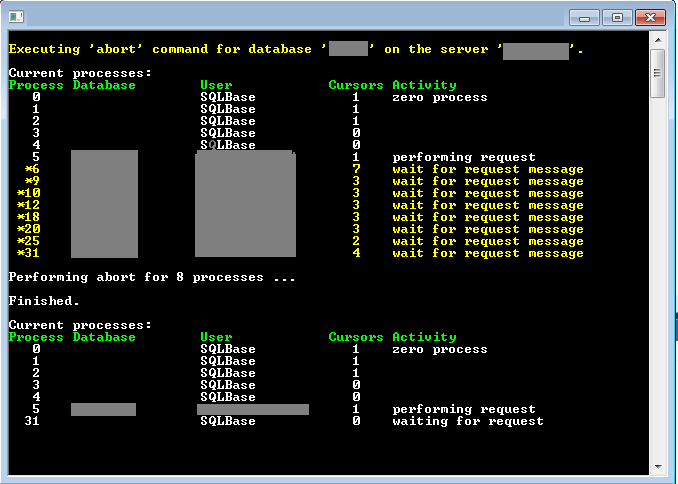678x484 pixels.
Task: Click the process '*18' number
Action: pyautogui.click(x=29, y=217)
